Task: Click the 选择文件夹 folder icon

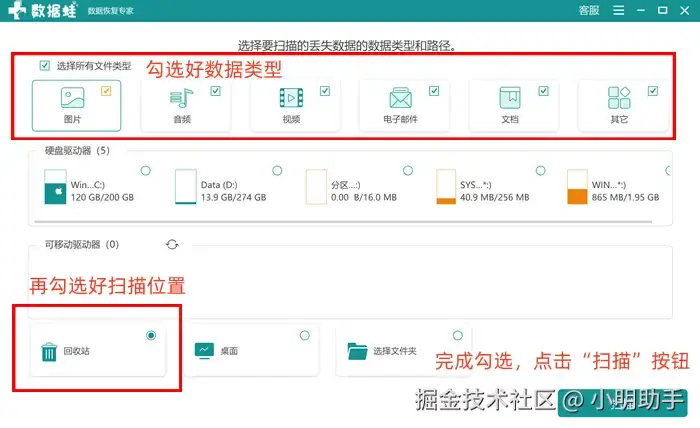Action: [357, 351]
